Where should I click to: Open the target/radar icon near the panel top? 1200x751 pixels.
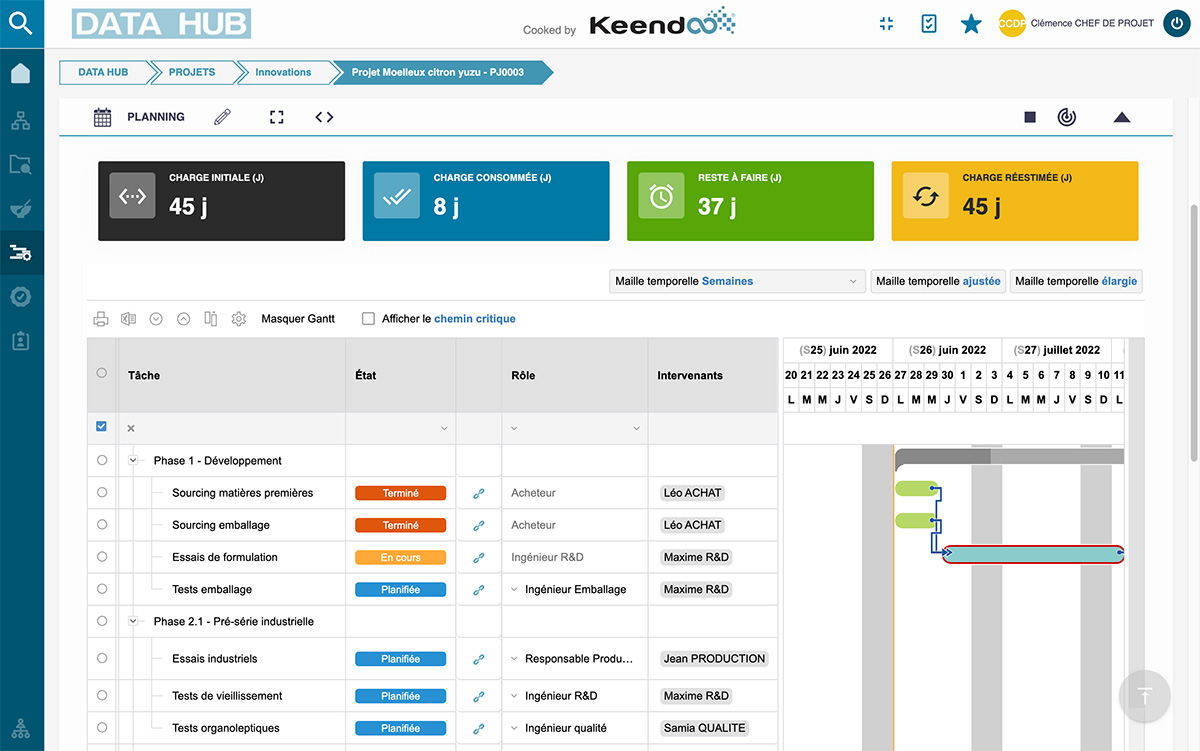click(x=1066, y=117)
